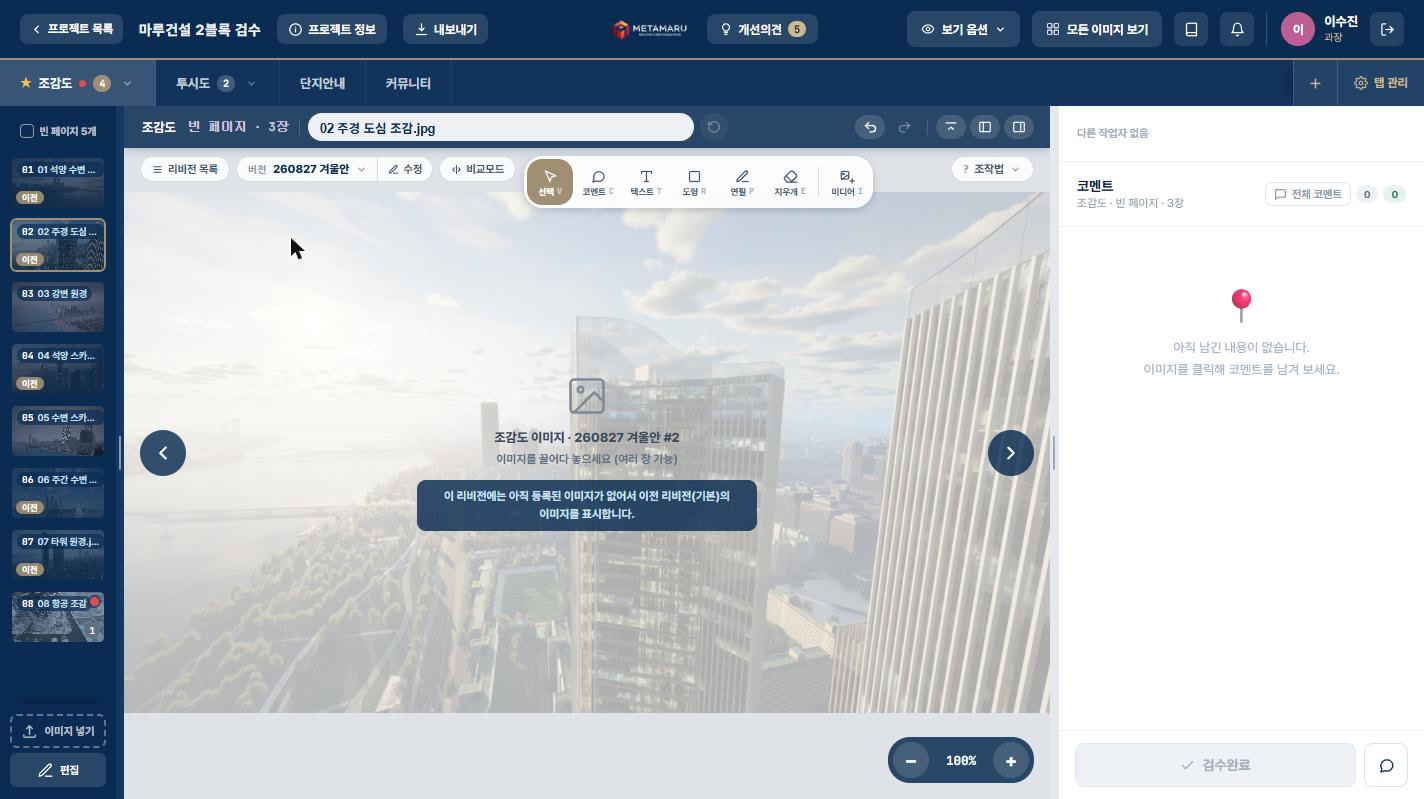Collapse the top bar with the up-arrow icon
Viewport: 1424px width, 799px height.
tap(950, 127)
